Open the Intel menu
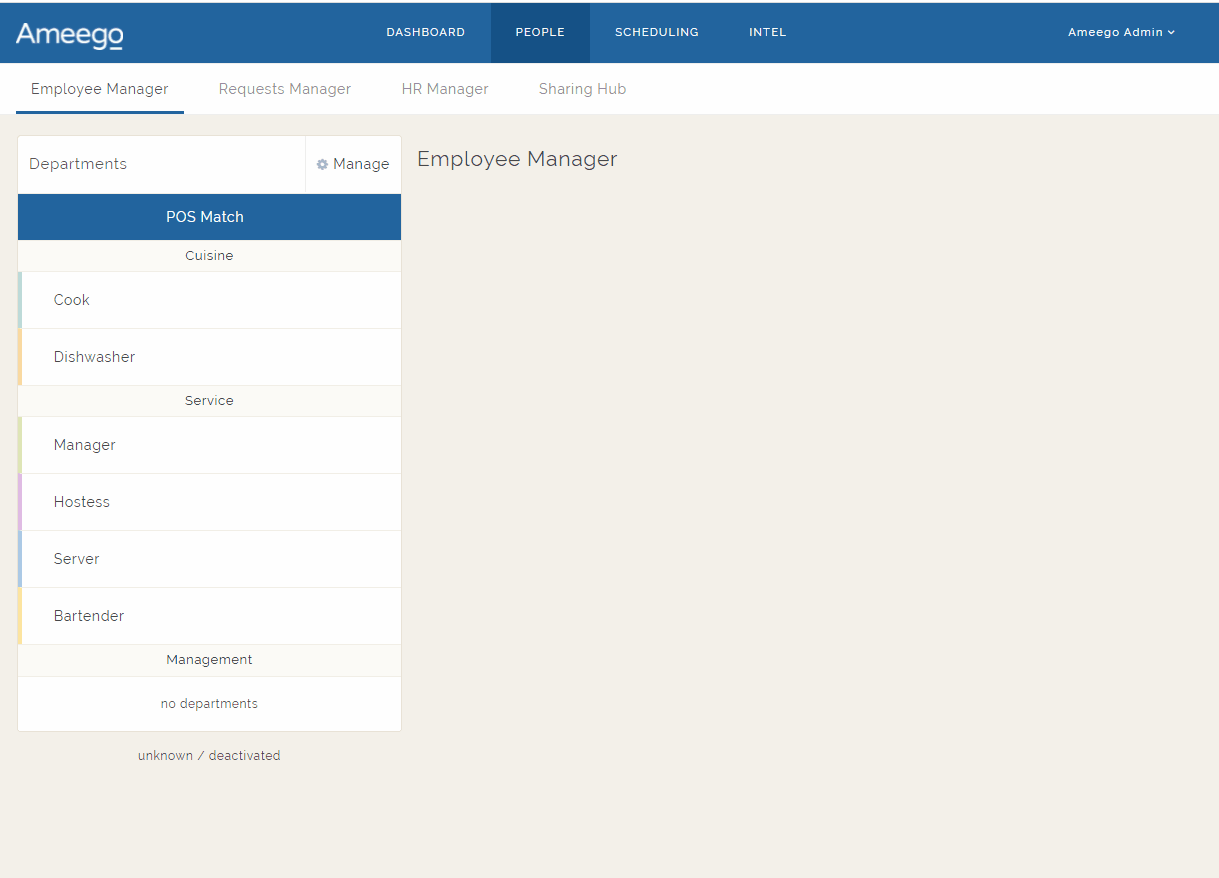 [x=767, y=32]
